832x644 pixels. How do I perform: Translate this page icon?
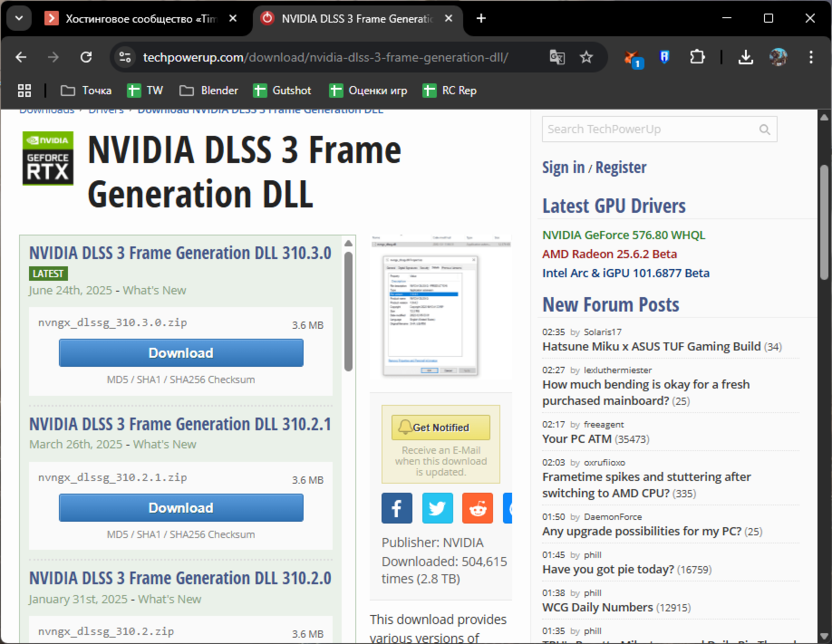pos(557,57)
